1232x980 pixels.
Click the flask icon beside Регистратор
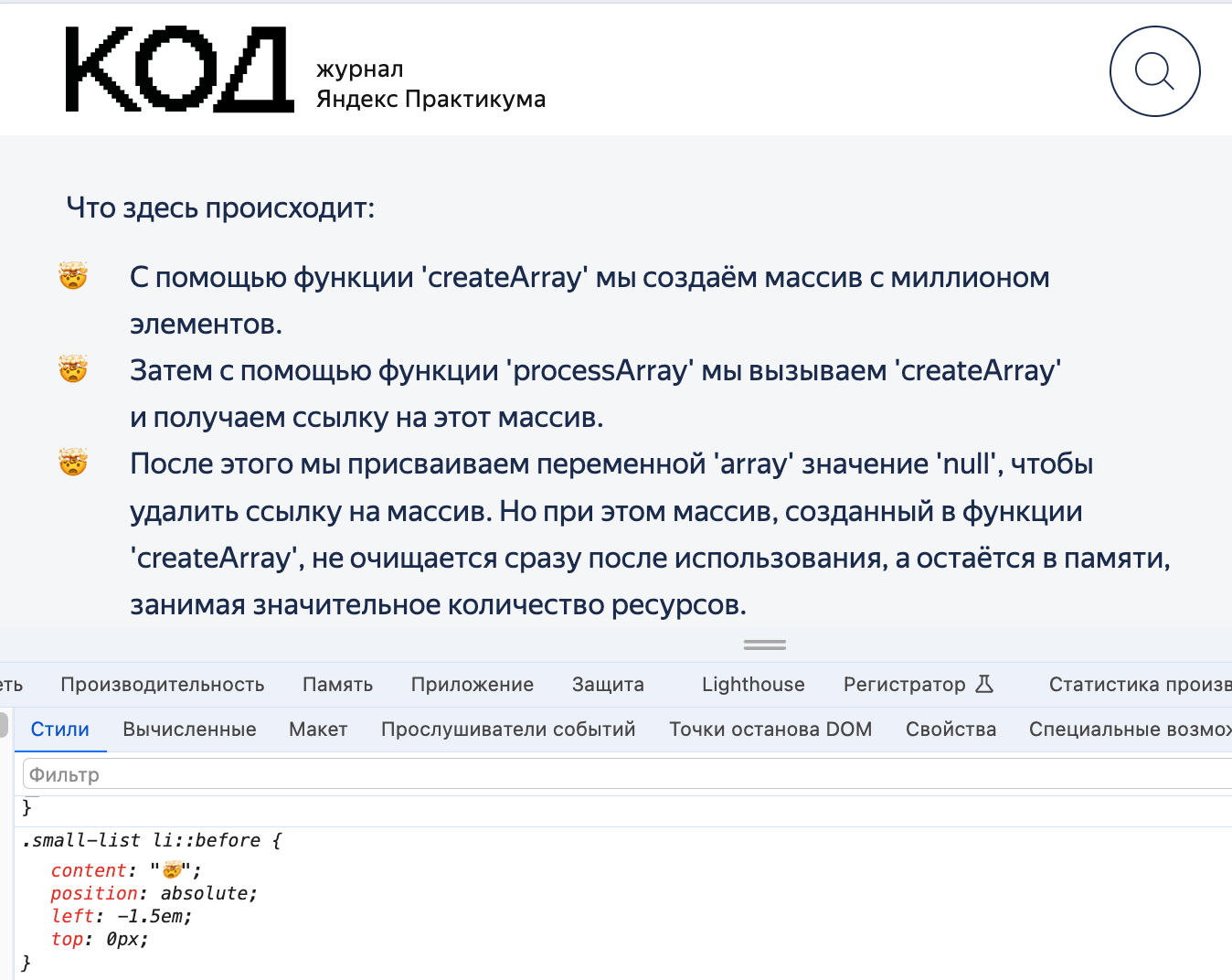tap(985, 683)
